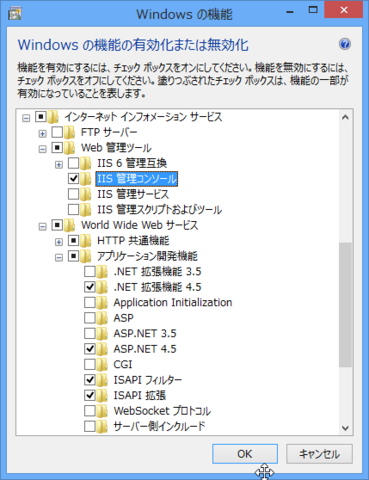Click the OK button
Screen dimensions: 369x480
245,454
